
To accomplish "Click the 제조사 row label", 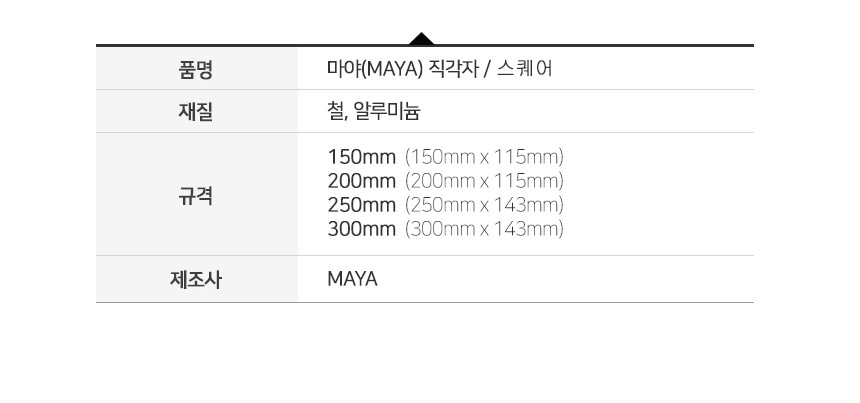I will [x=196, y=280].
